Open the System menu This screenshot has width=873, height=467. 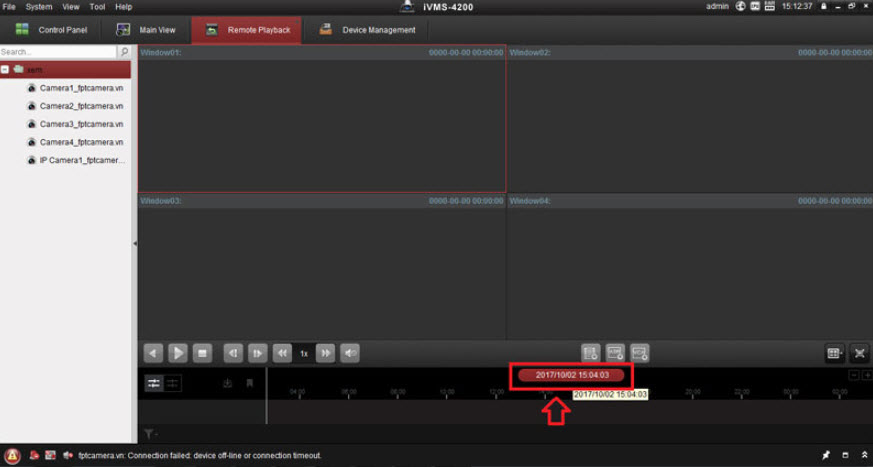coord(39,6)
